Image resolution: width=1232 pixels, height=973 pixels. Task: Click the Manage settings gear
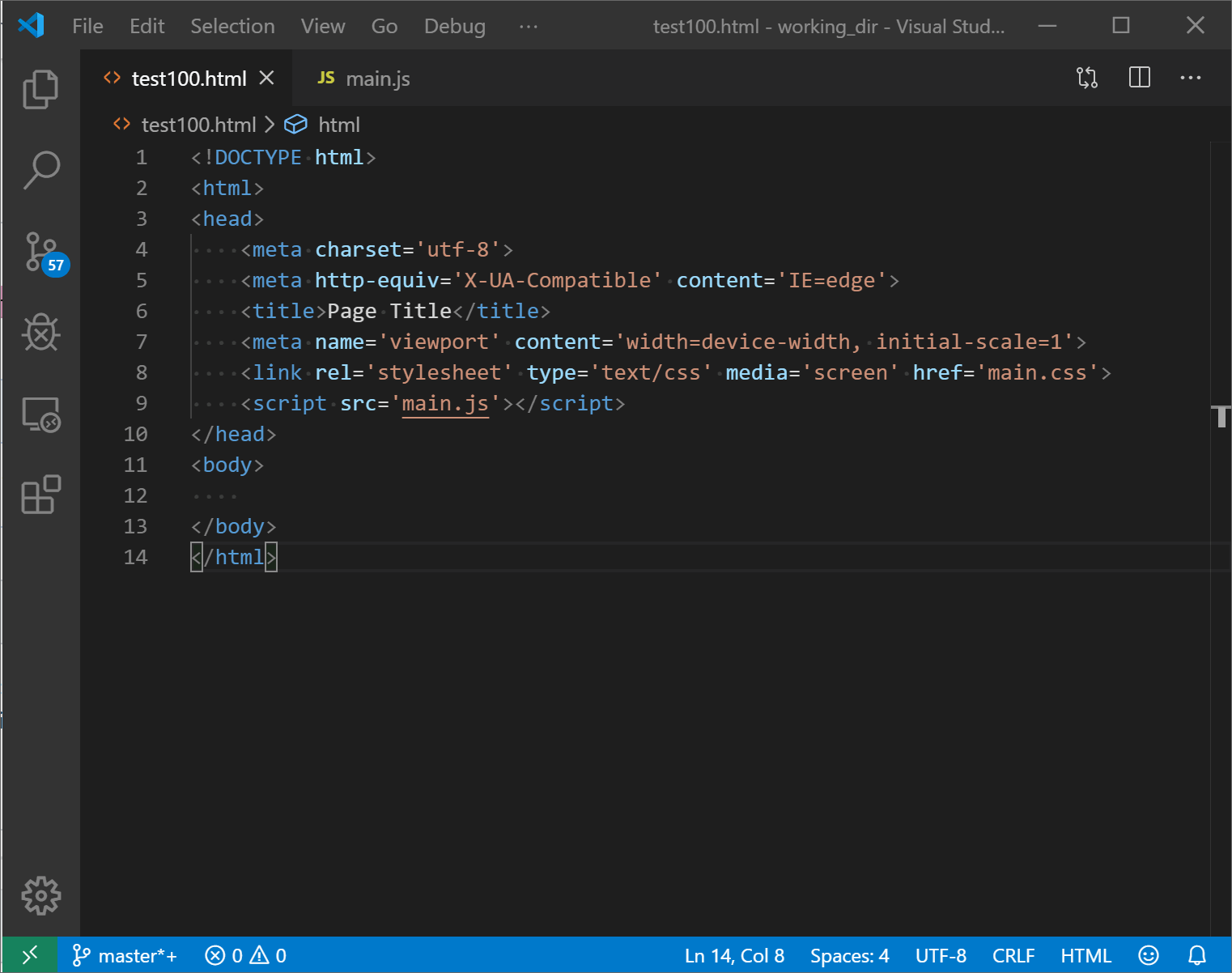40,895
